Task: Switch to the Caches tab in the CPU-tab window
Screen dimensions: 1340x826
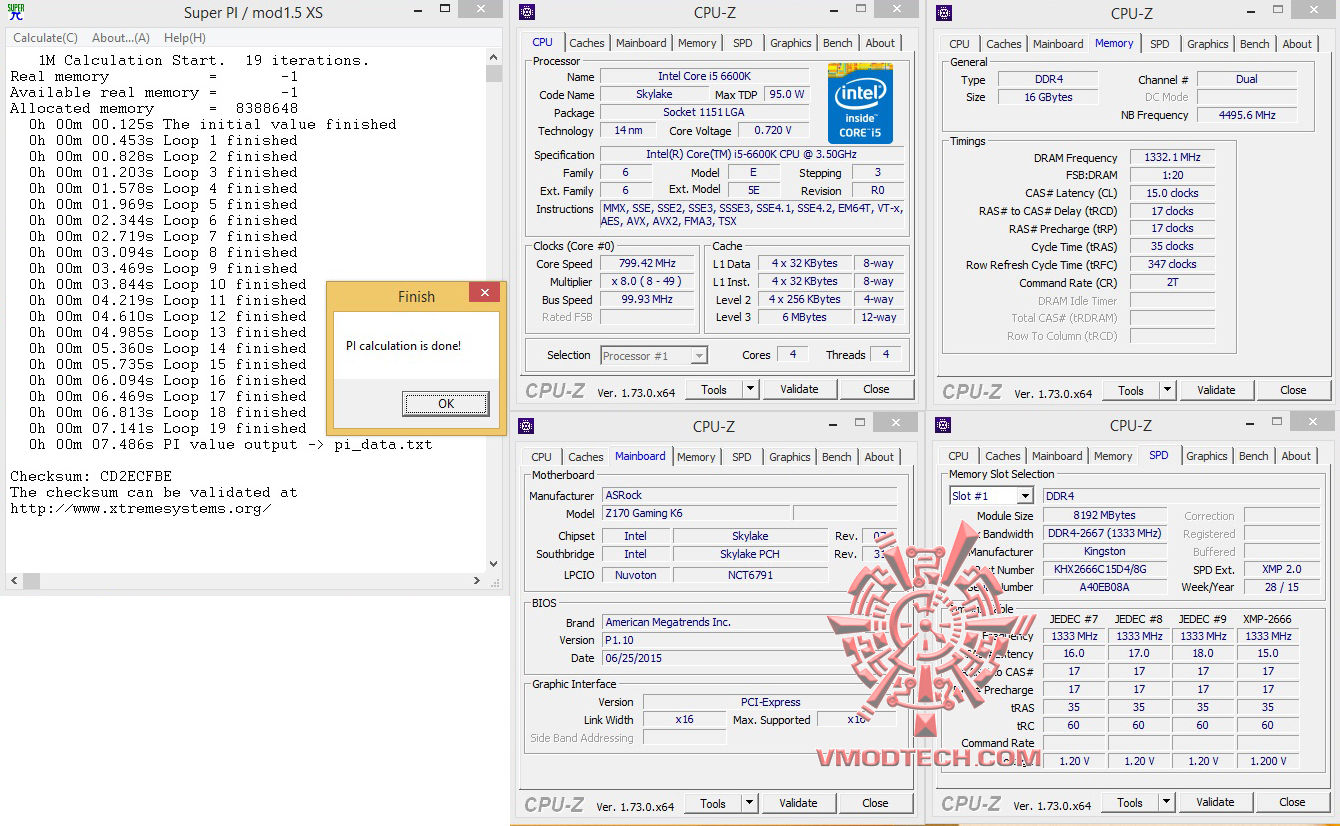Action: click(x=587, y=43)
